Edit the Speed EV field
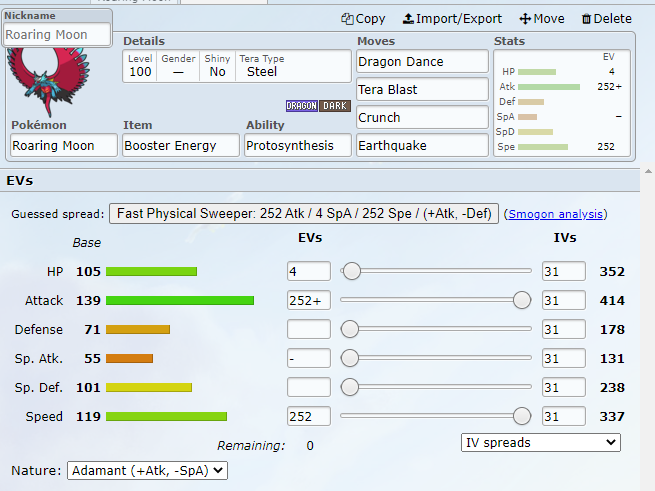This screenshot has width=655, height=491. pos(309,416)
